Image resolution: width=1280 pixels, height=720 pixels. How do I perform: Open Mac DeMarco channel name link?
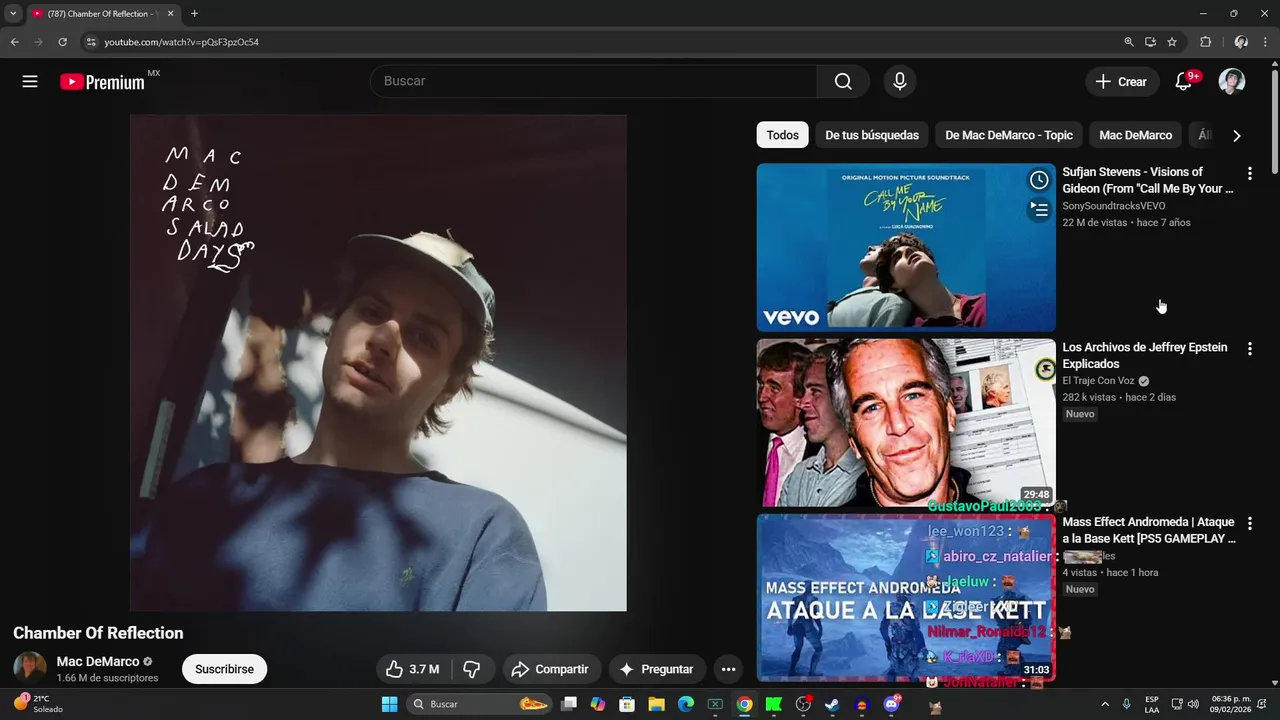pos(98,661)
